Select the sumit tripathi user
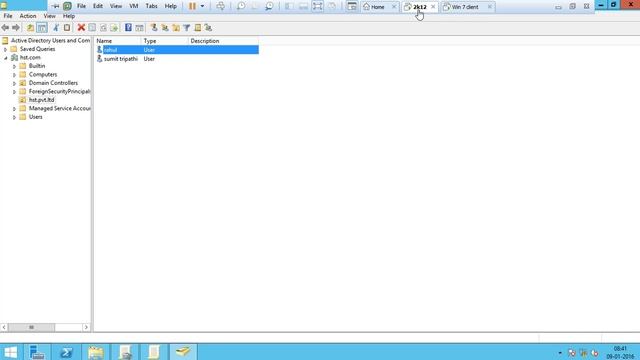 120,59
